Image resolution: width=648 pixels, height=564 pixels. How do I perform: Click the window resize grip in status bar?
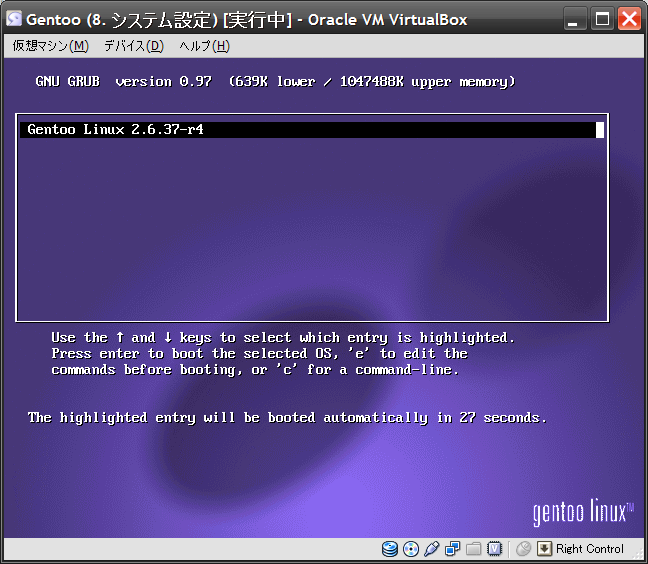(638, 554)
